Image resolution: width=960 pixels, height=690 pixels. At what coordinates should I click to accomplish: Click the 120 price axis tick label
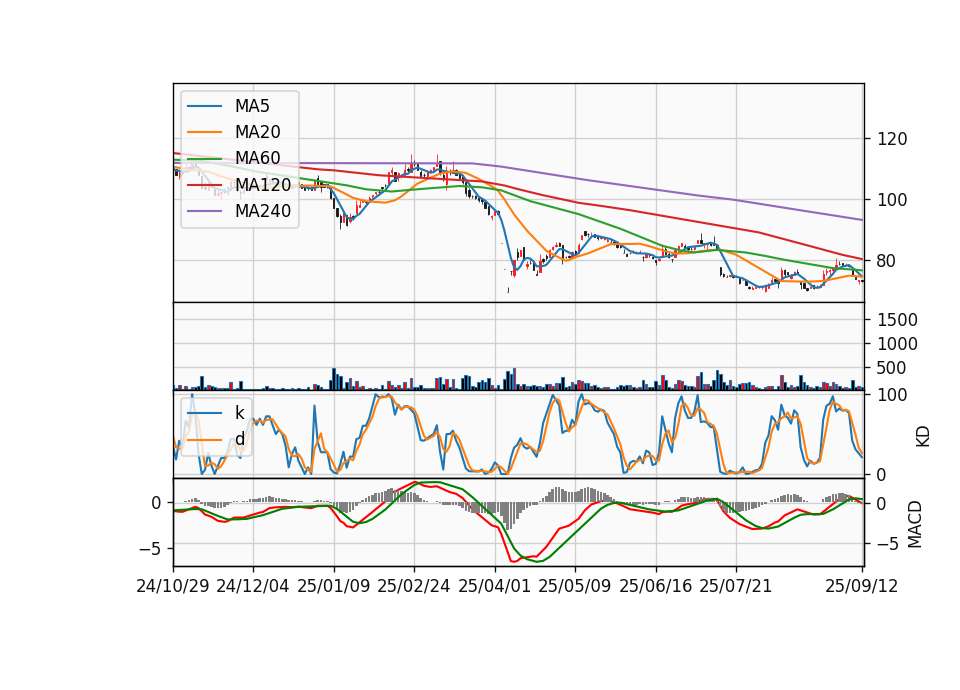tap(892, 139)
